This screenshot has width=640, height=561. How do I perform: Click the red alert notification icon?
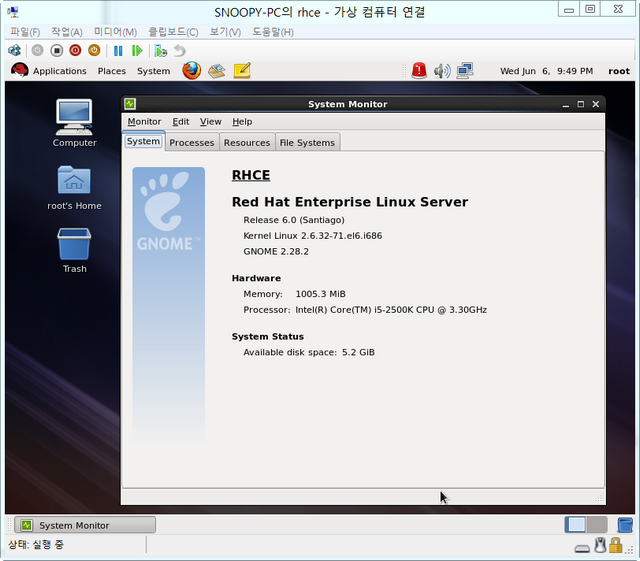coord(419,71)
